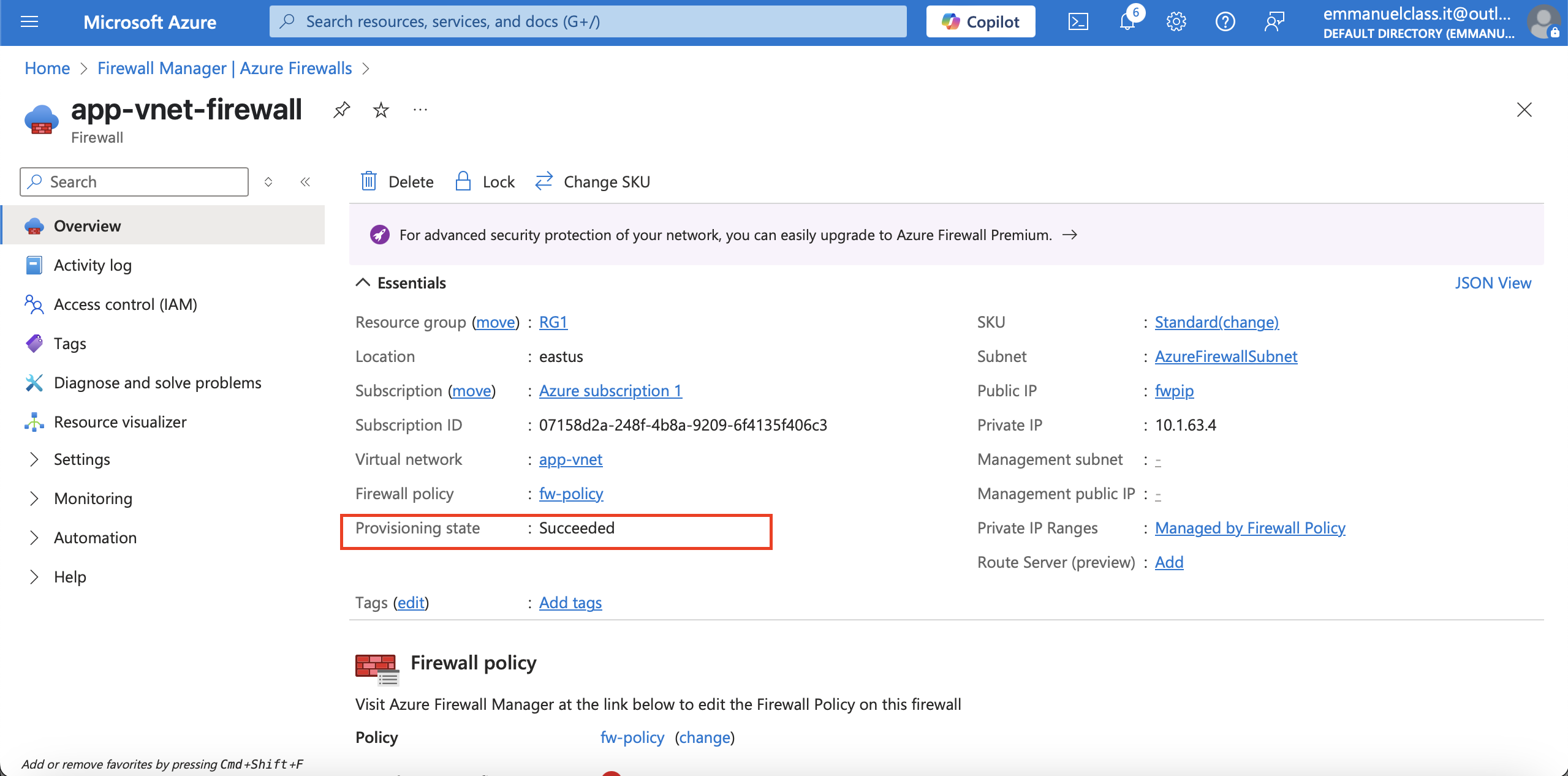Image resolution: width=1568 pixels, height=776 pixels.
Task: Click Lock in the toolbar
Action: [485, 182]
